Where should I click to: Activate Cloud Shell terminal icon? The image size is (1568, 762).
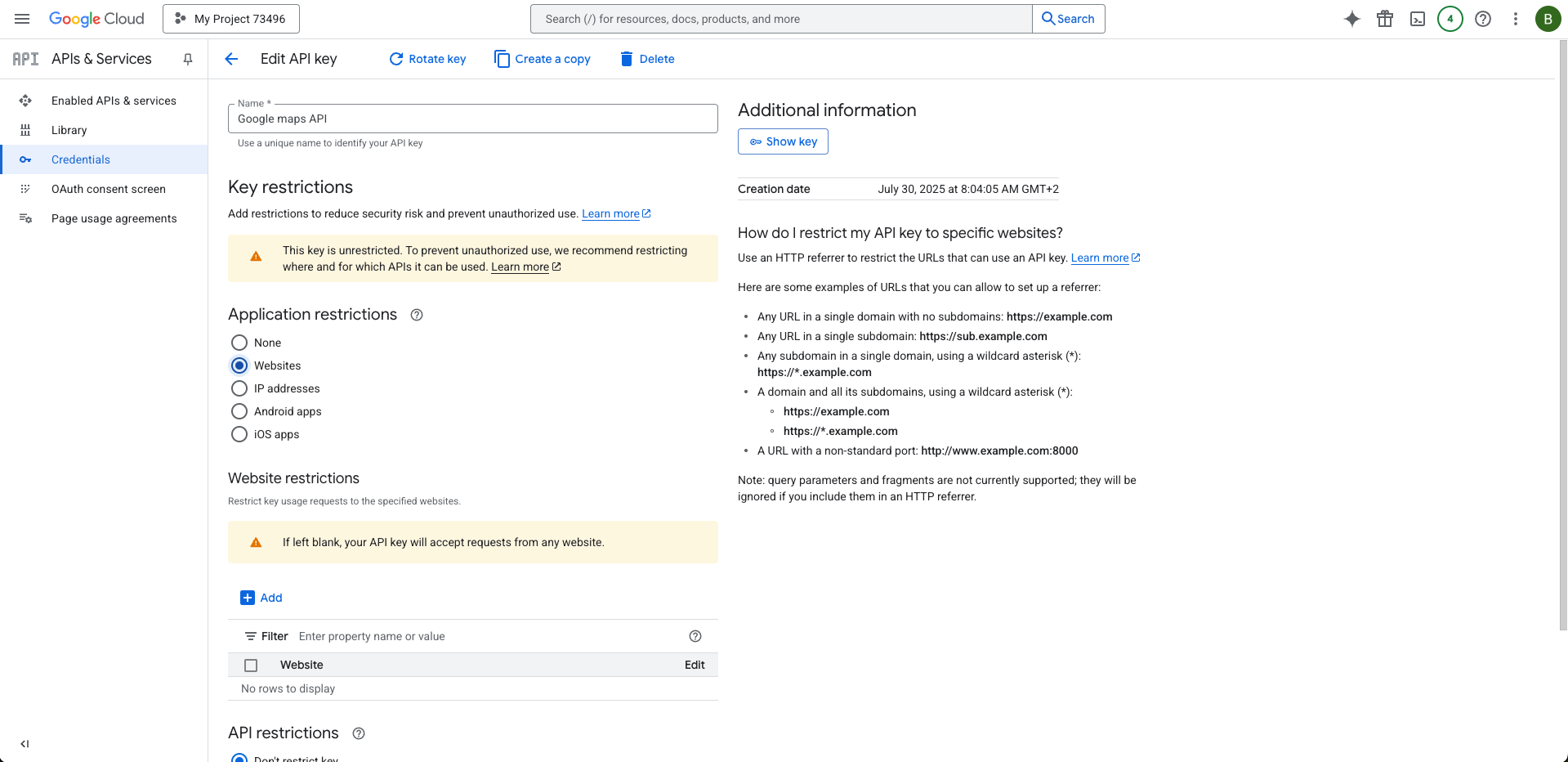[1417, 19]
